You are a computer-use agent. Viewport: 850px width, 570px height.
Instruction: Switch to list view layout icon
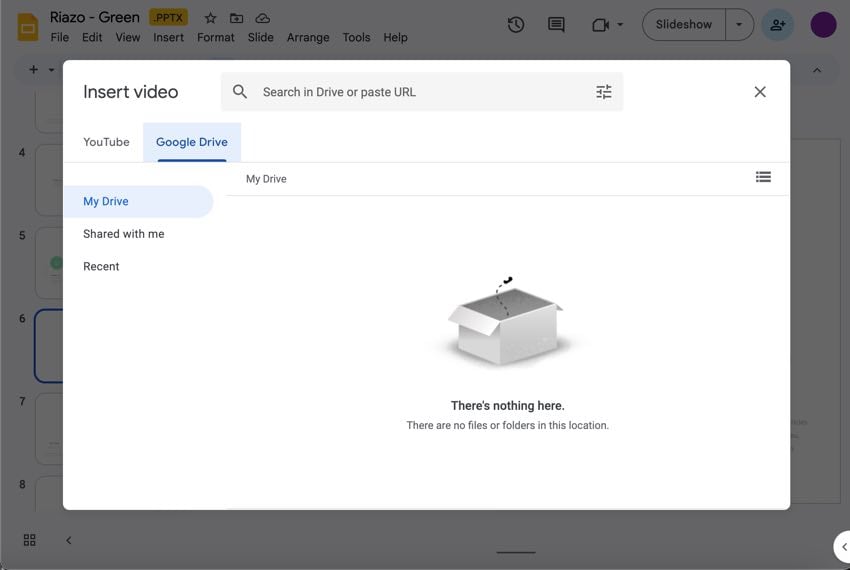click(763, 177)
